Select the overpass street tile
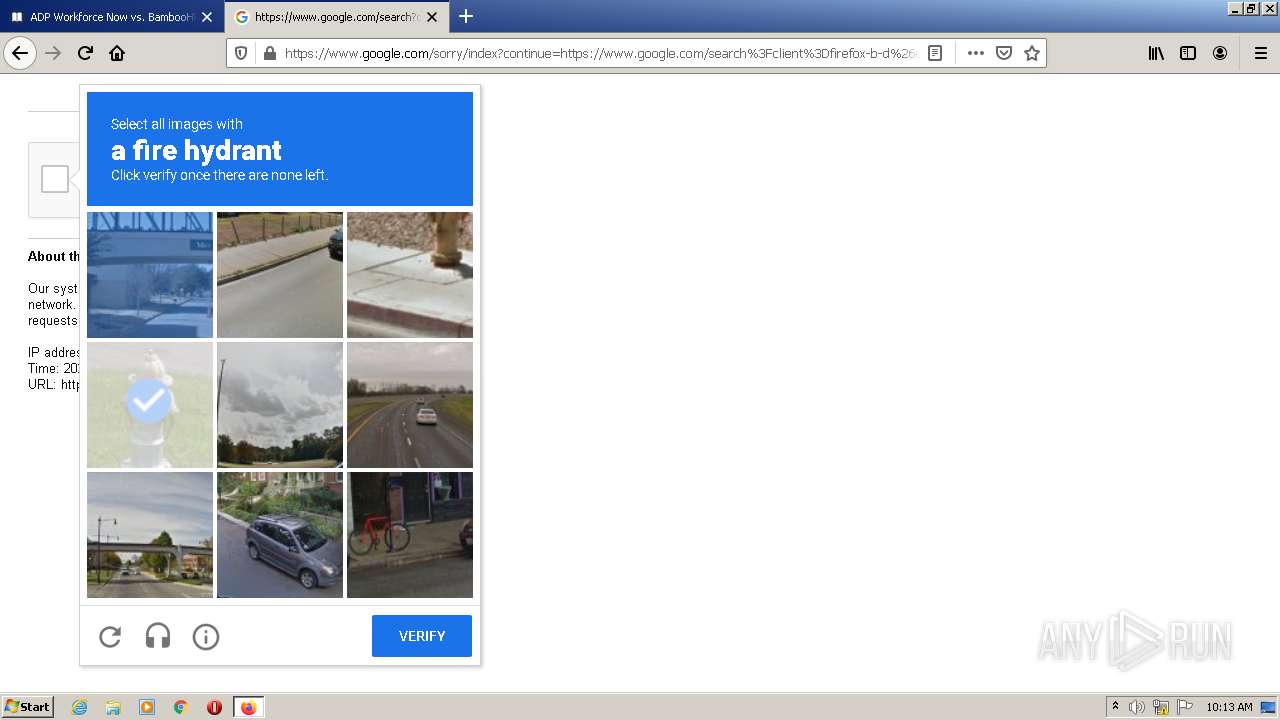The image size is (1280, 720). point(150,535)
